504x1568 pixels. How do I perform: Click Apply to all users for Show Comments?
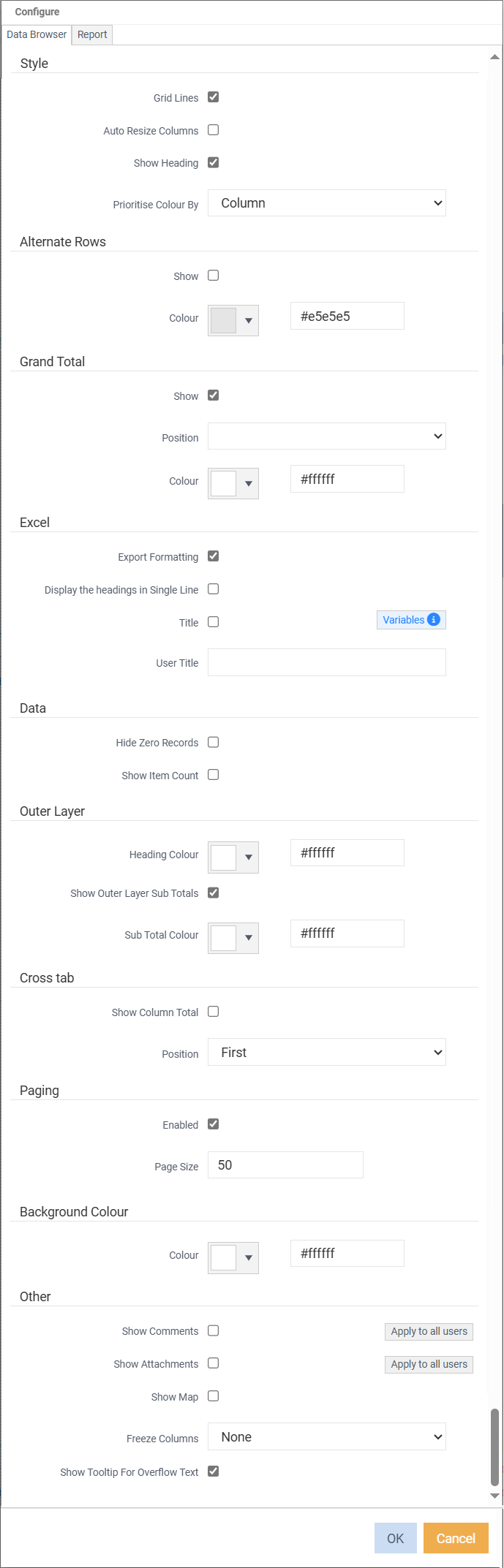pos(429,1331)
